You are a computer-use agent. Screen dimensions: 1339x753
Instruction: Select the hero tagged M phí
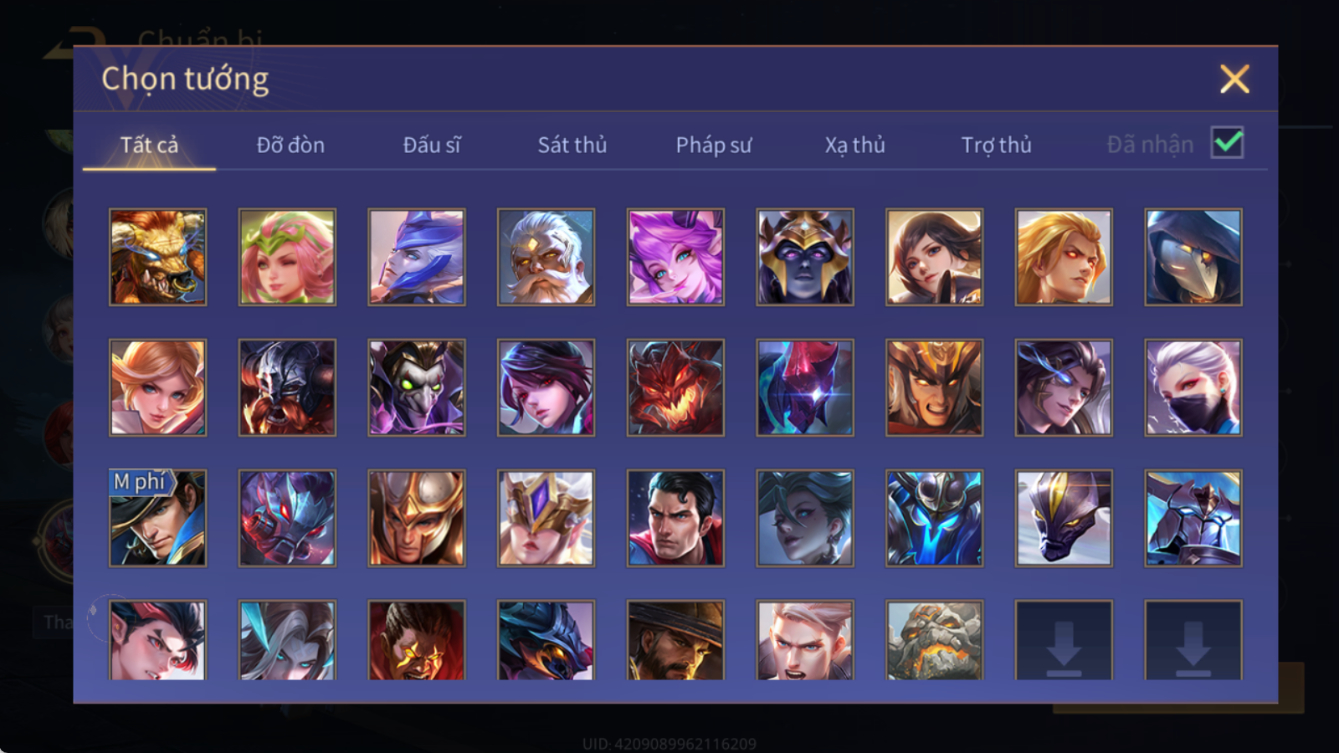(x=158, y=518)
